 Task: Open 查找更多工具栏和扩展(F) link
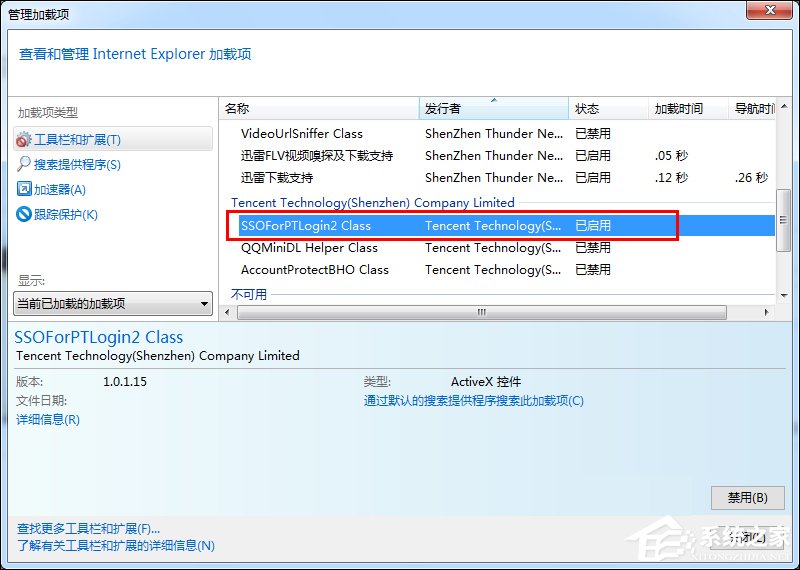point(88,529)
